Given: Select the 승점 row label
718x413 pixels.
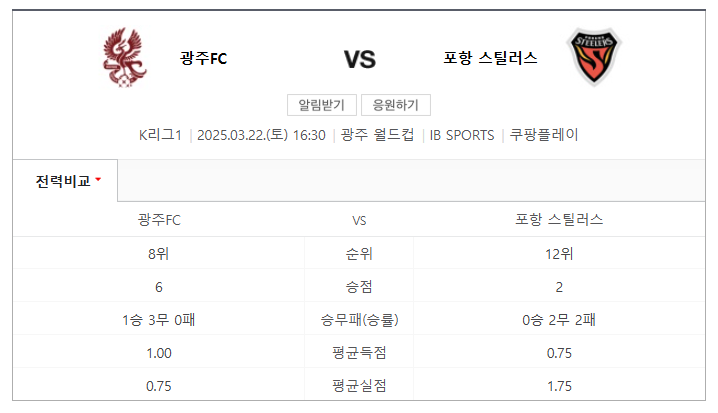Looking at the screenshot, I should (x=359, y=287).
